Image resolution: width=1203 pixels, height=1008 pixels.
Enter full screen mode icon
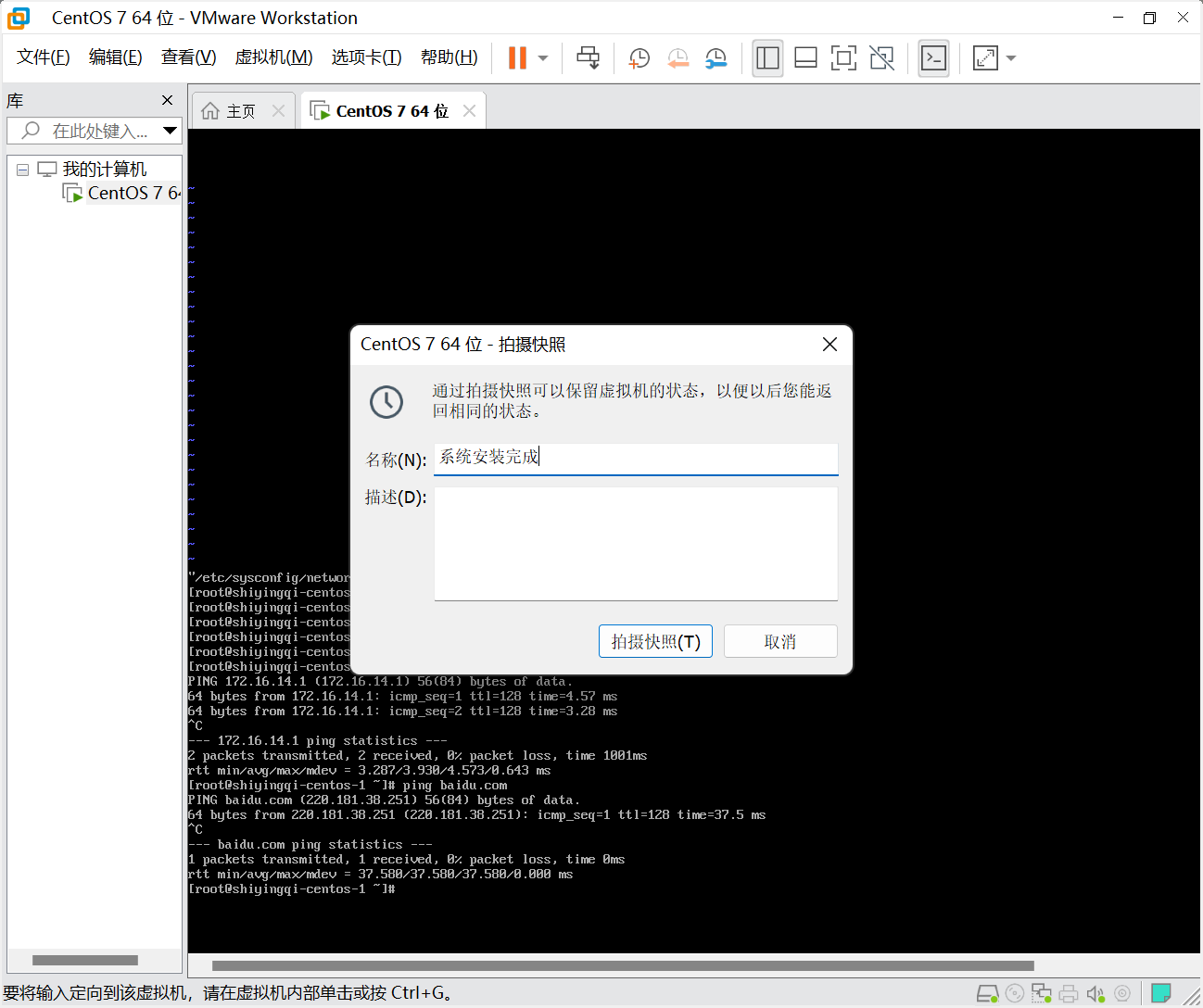coord(843,58)
